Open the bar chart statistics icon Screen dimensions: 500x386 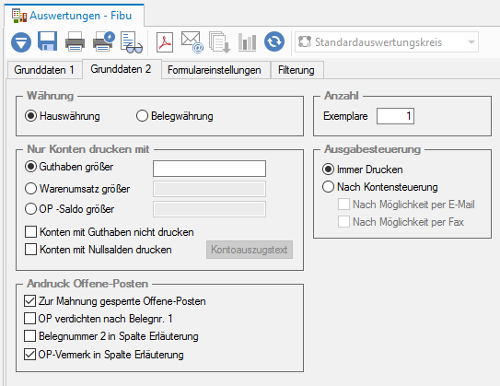[x=247, y=42]
